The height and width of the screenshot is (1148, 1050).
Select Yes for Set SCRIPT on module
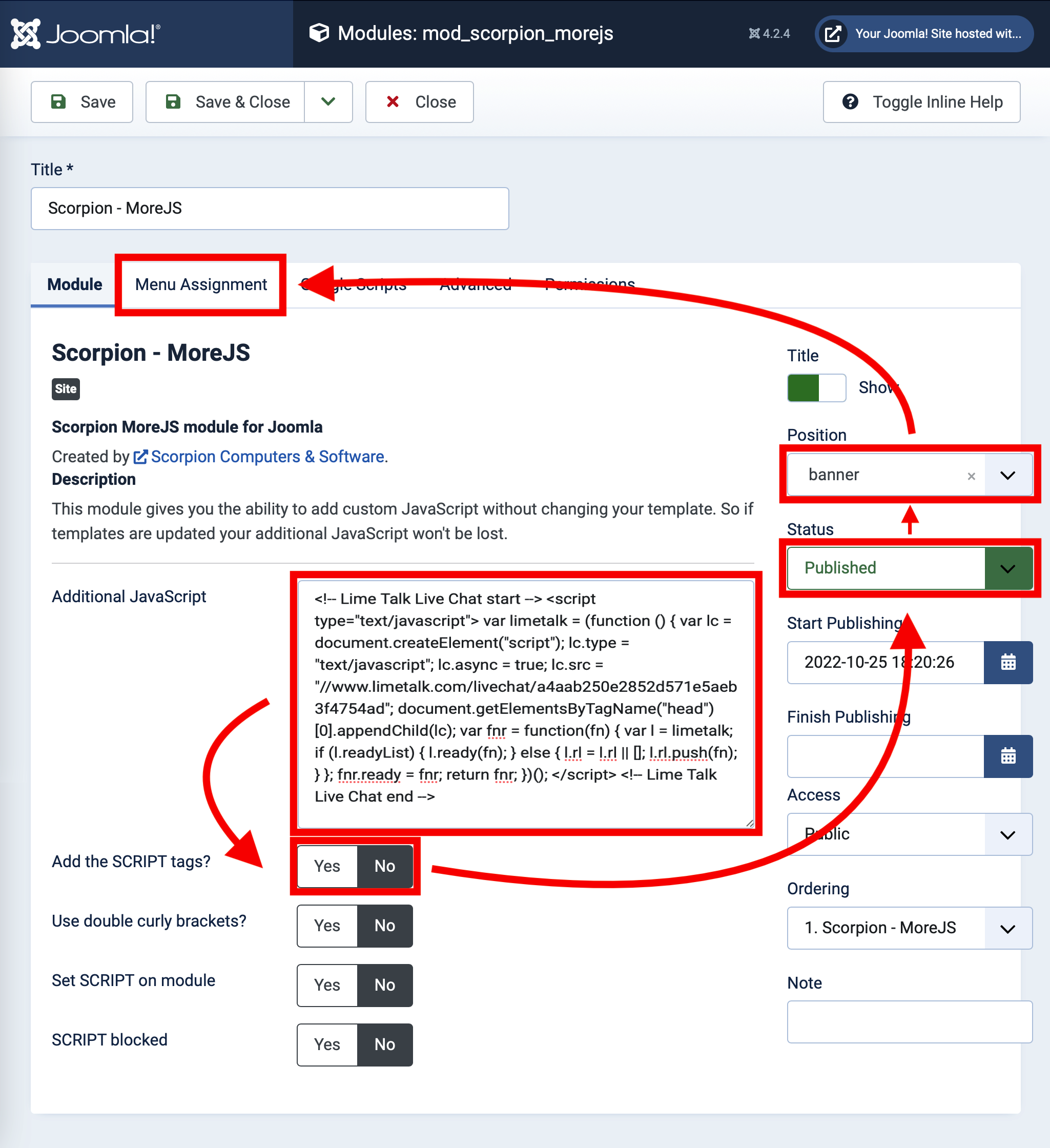(327, 985)
